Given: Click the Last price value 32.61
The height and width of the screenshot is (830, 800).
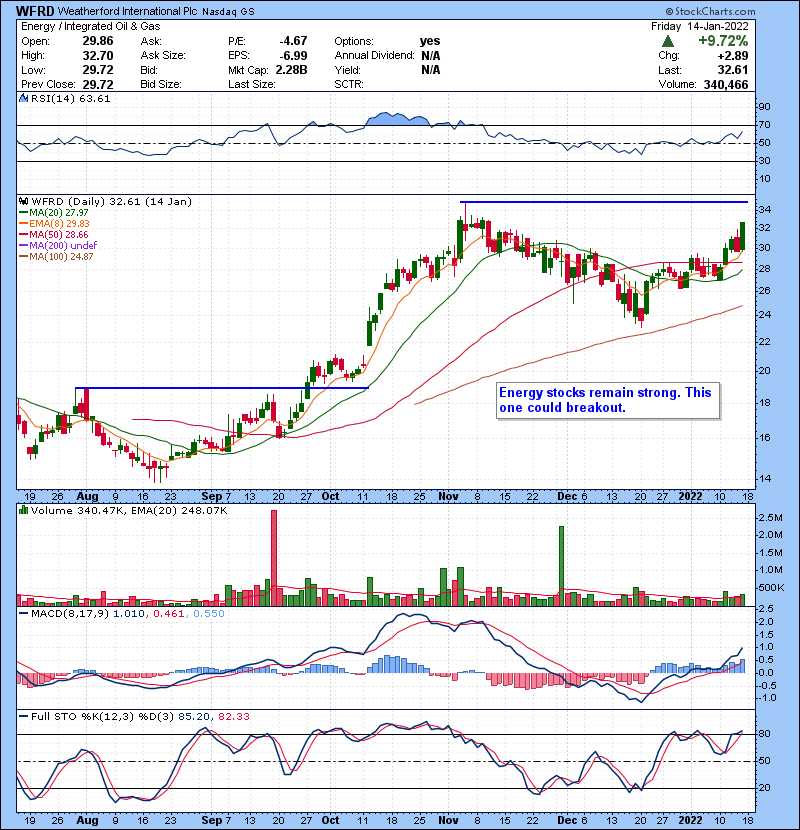Looking at the screenshot, I should click(733, 70).
